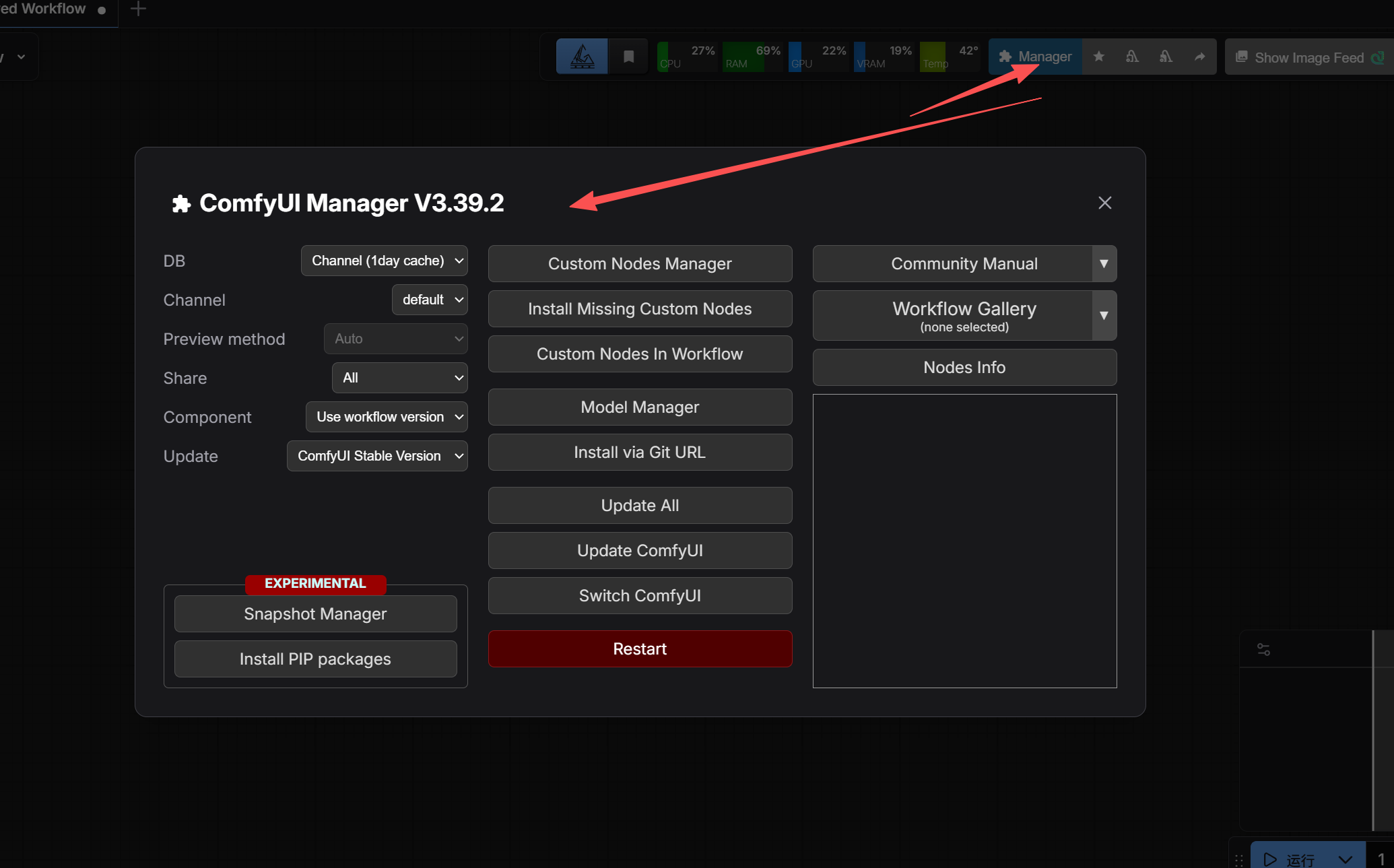The height and width of the screenshot is (868, 1394).
Task: Open the Channel default dropdown
Action: [x=430, y=300]
